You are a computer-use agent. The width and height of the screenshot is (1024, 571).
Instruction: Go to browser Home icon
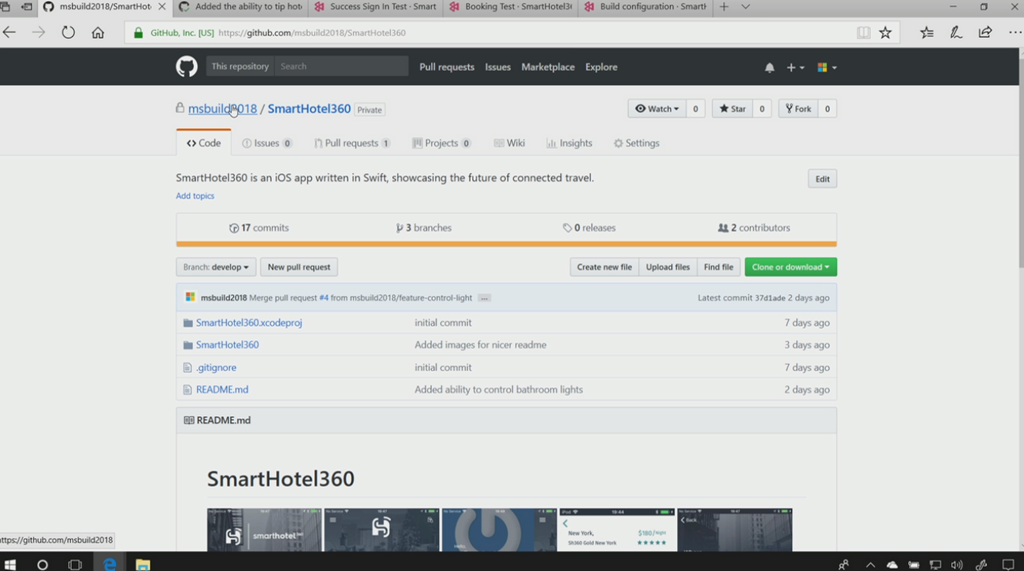point(97,32)
